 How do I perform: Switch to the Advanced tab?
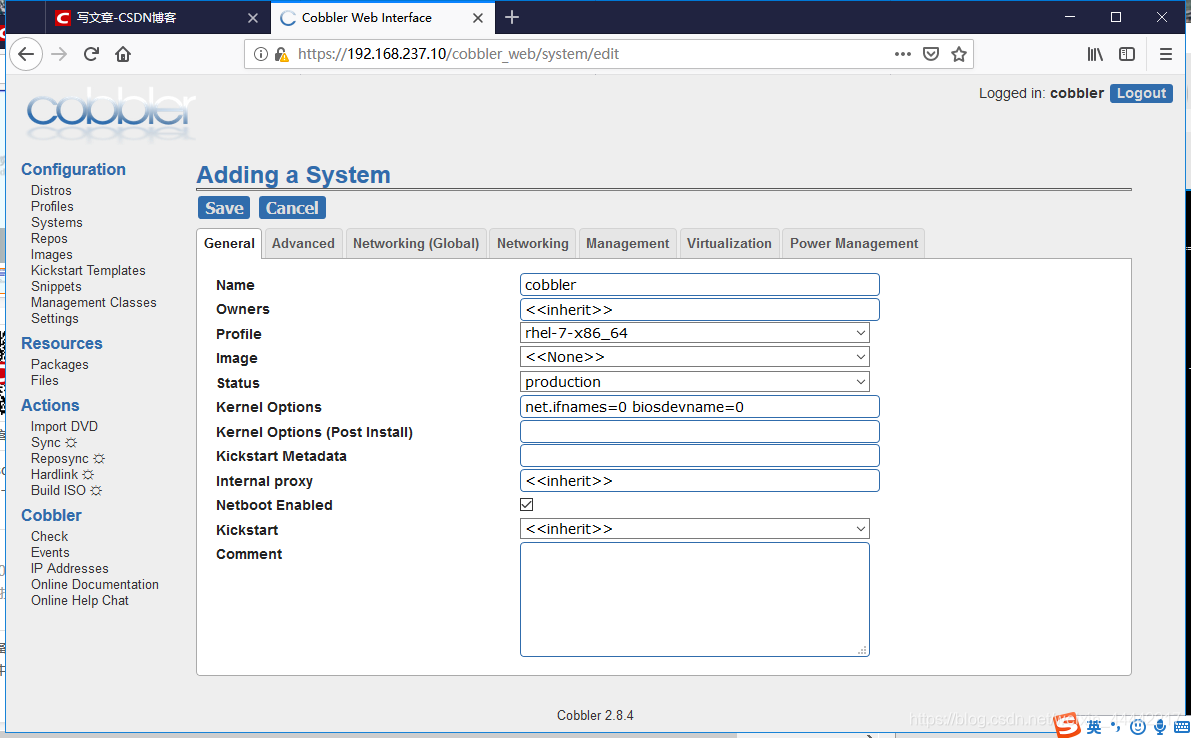pos(303,243)
